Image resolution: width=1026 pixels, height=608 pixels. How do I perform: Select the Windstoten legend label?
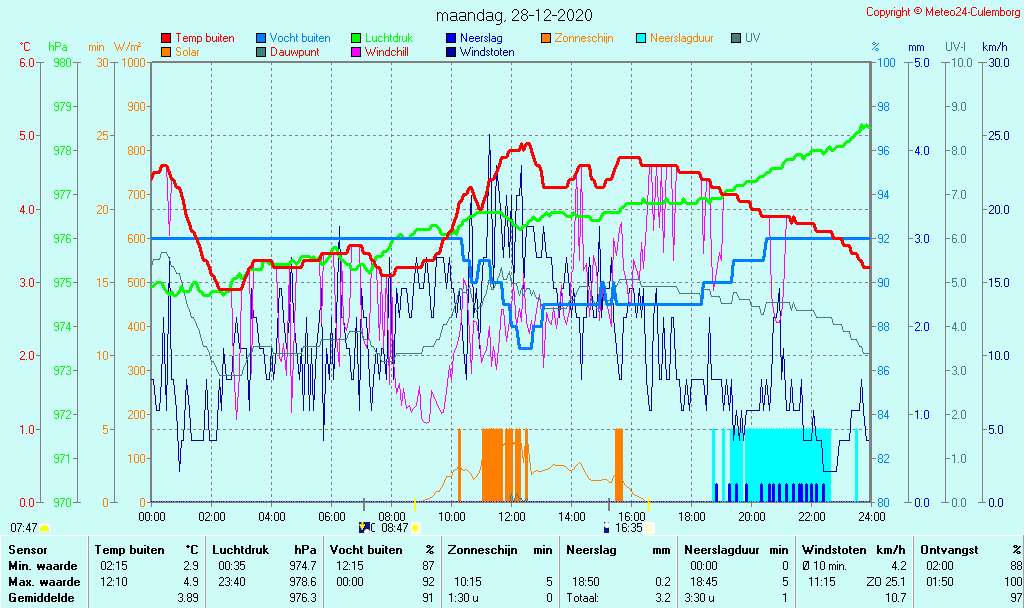(x=487, y=52)
